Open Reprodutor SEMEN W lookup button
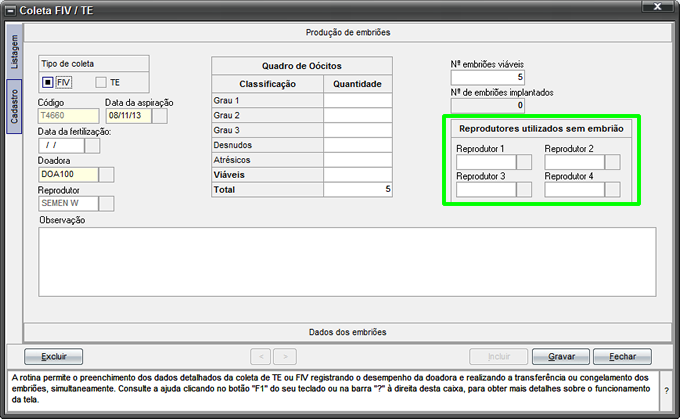680x419 pixels. pos(107,203)
